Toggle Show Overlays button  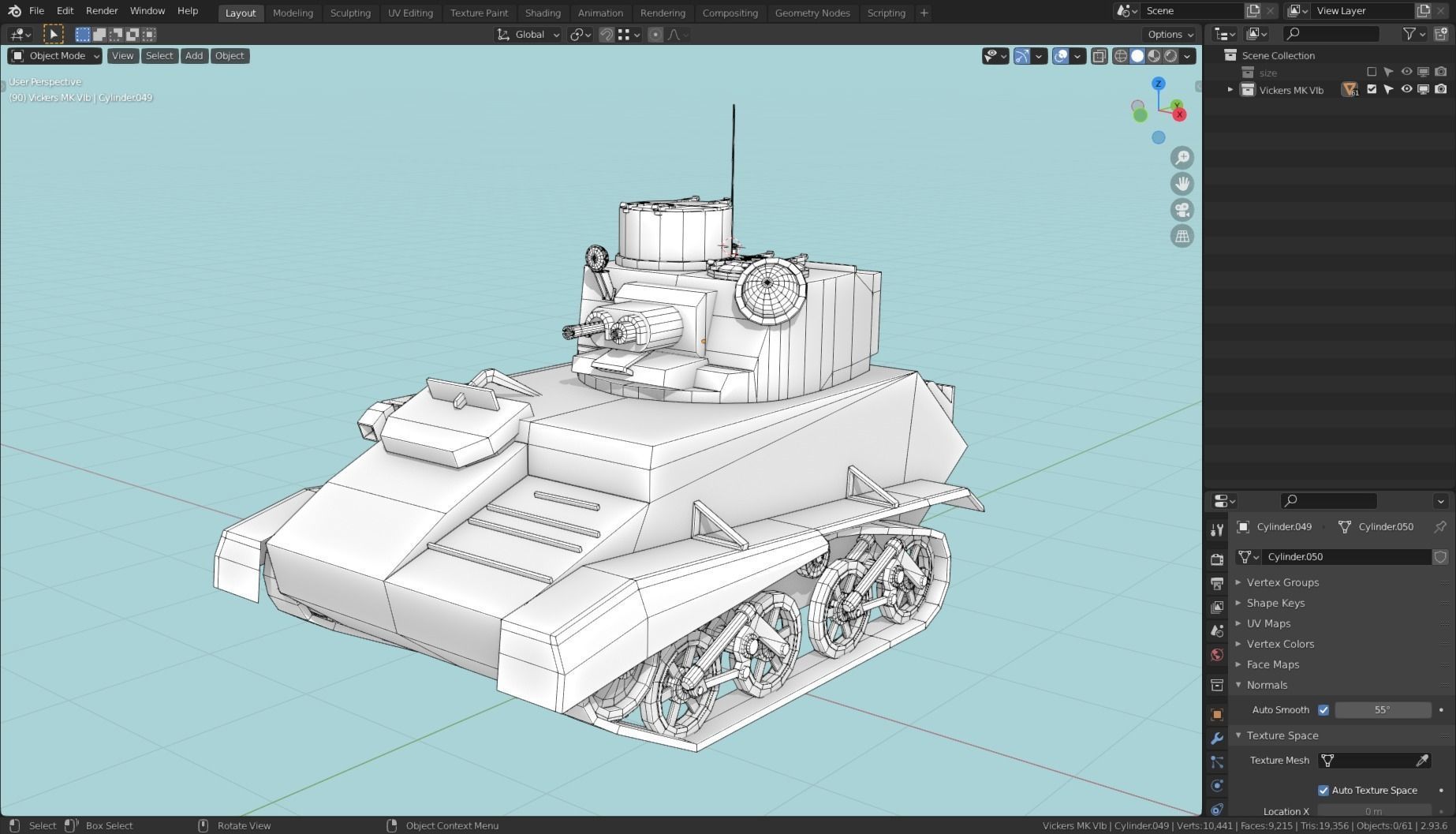coord(1061,56)
